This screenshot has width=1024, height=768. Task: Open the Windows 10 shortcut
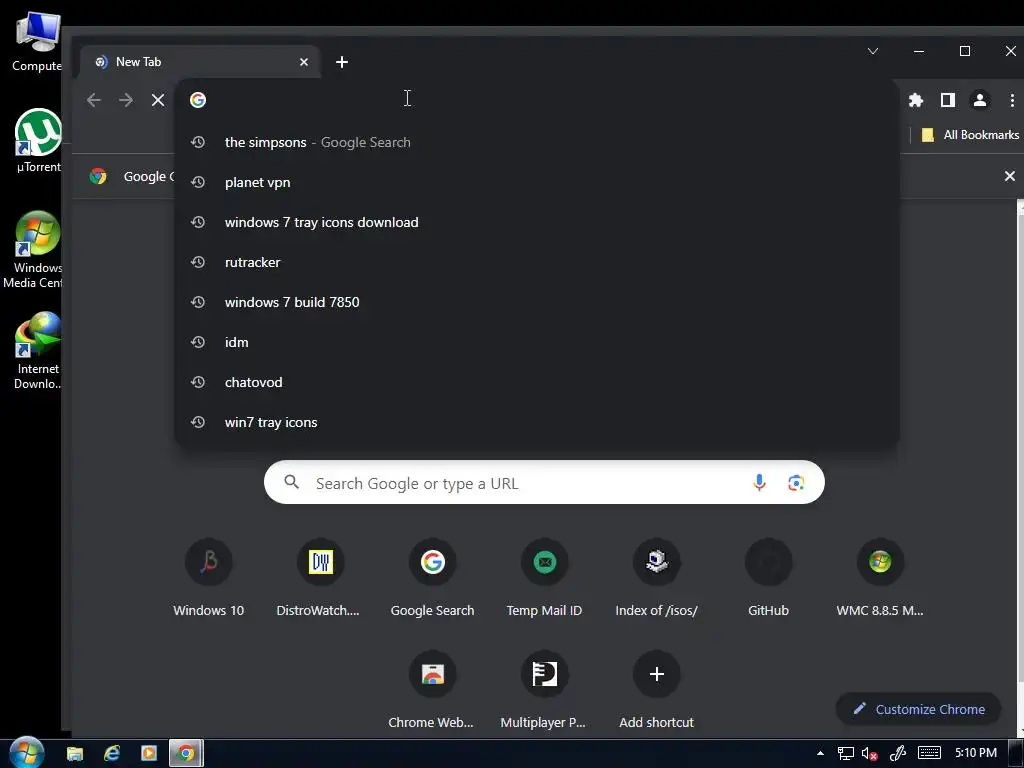coord(208,579)
